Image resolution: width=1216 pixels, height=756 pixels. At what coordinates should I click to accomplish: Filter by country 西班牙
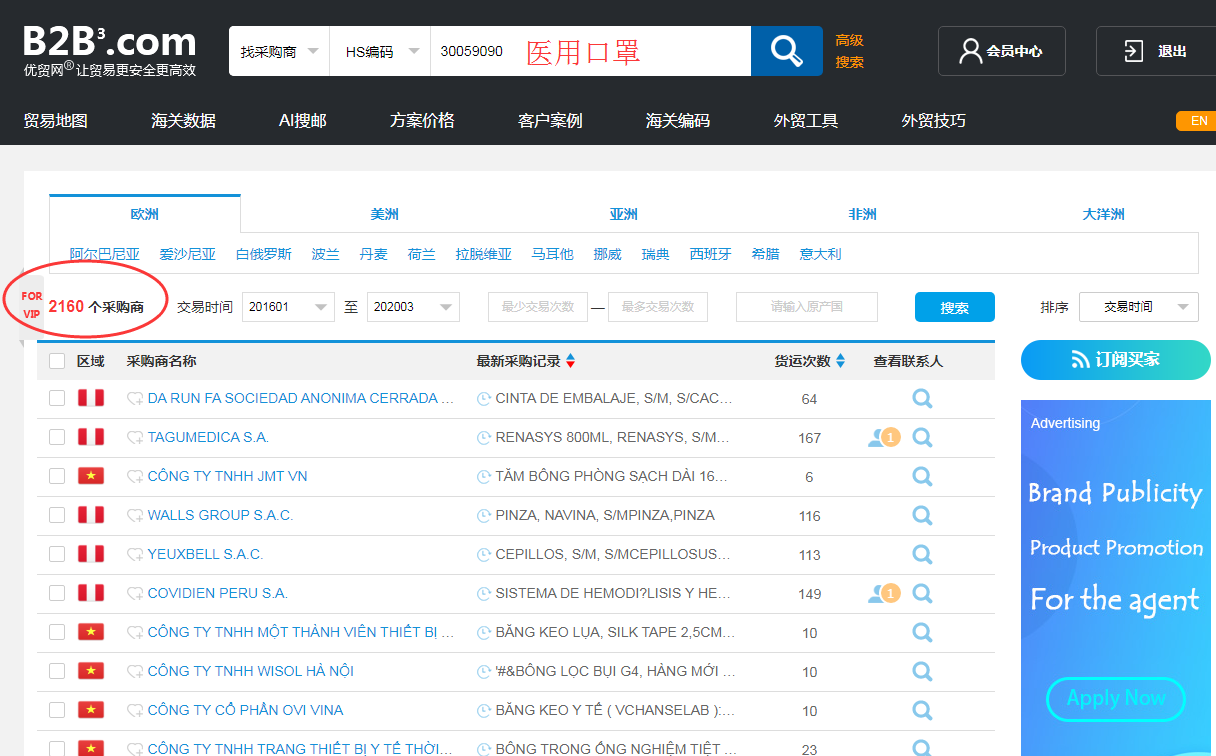coord(711,254)
